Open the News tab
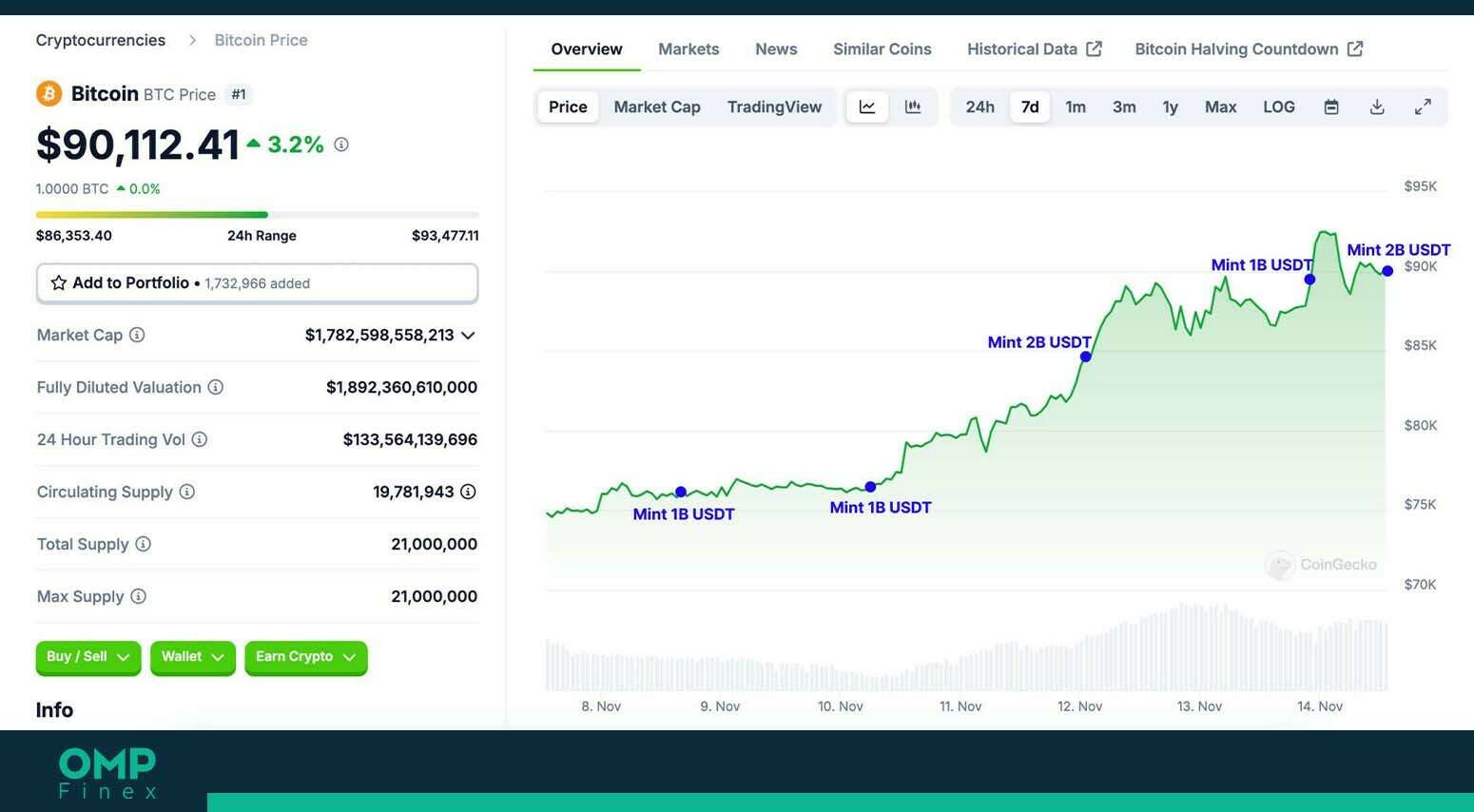Image resolution: width=1474 pixels, height=812 pixels. pyautogui.click(x=776, y=48)
